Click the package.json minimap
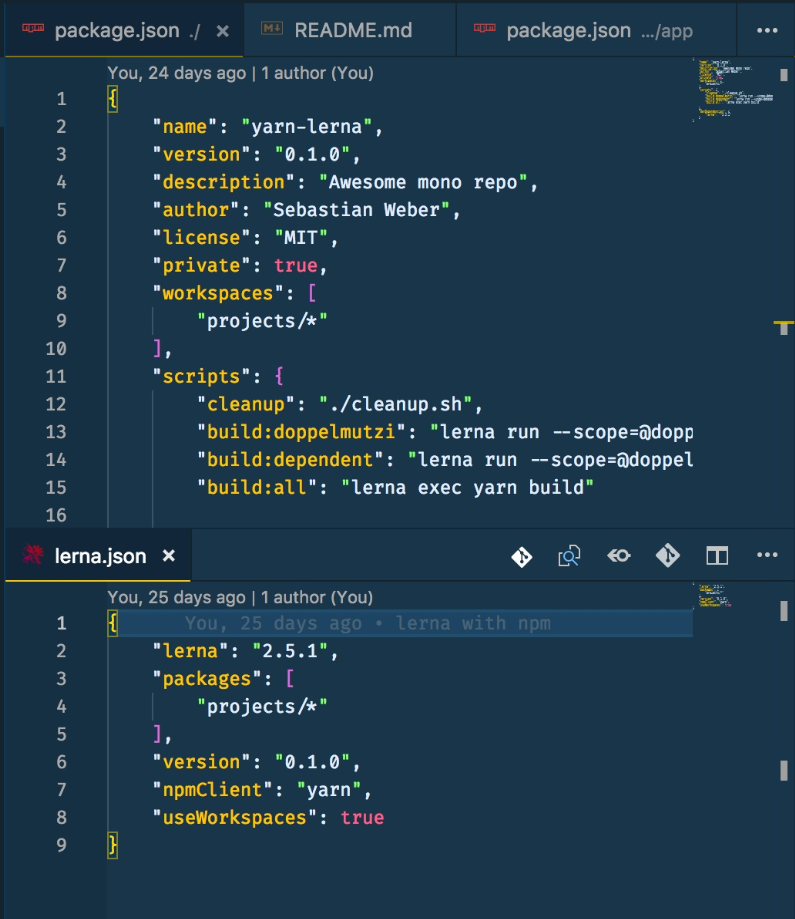The width and height of the screenshot is (795, 919). click(736, 89)
